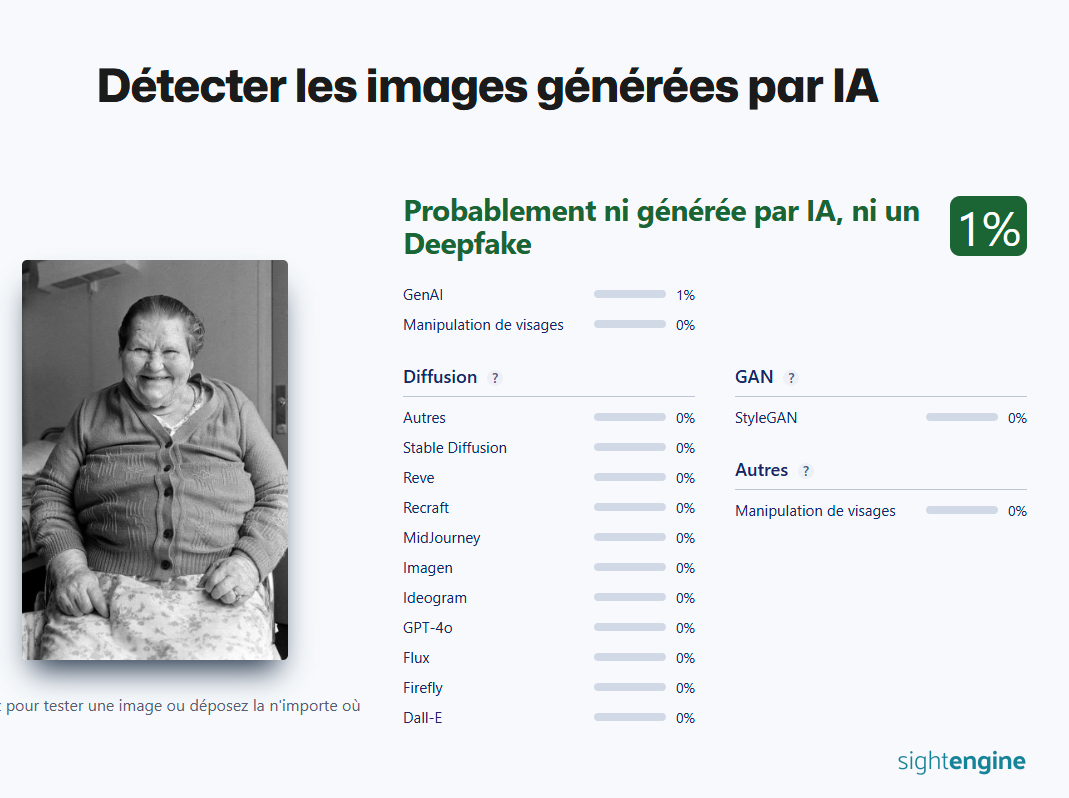The image size is (1069, 798).
Task: Click the Manipulation de visages bar under Autres
Action: pos(961,511)
